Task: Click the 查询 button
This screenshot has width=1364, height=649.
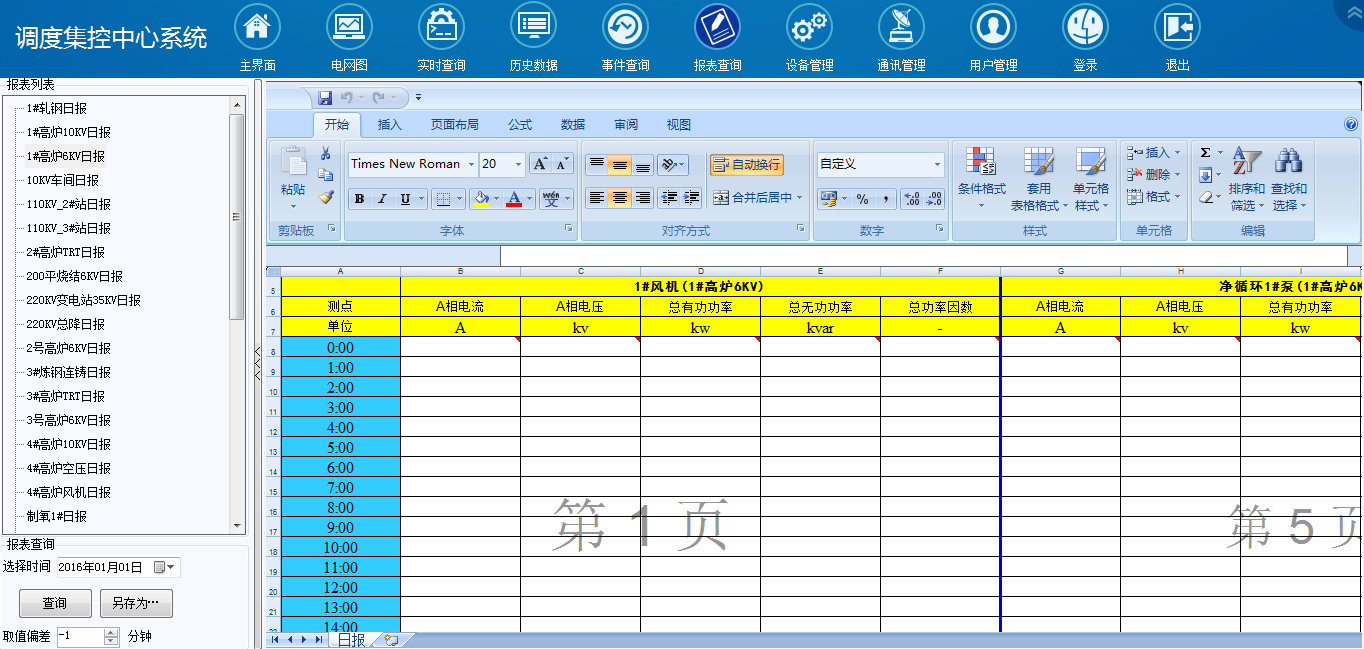Action: click(x=54, y=603)
